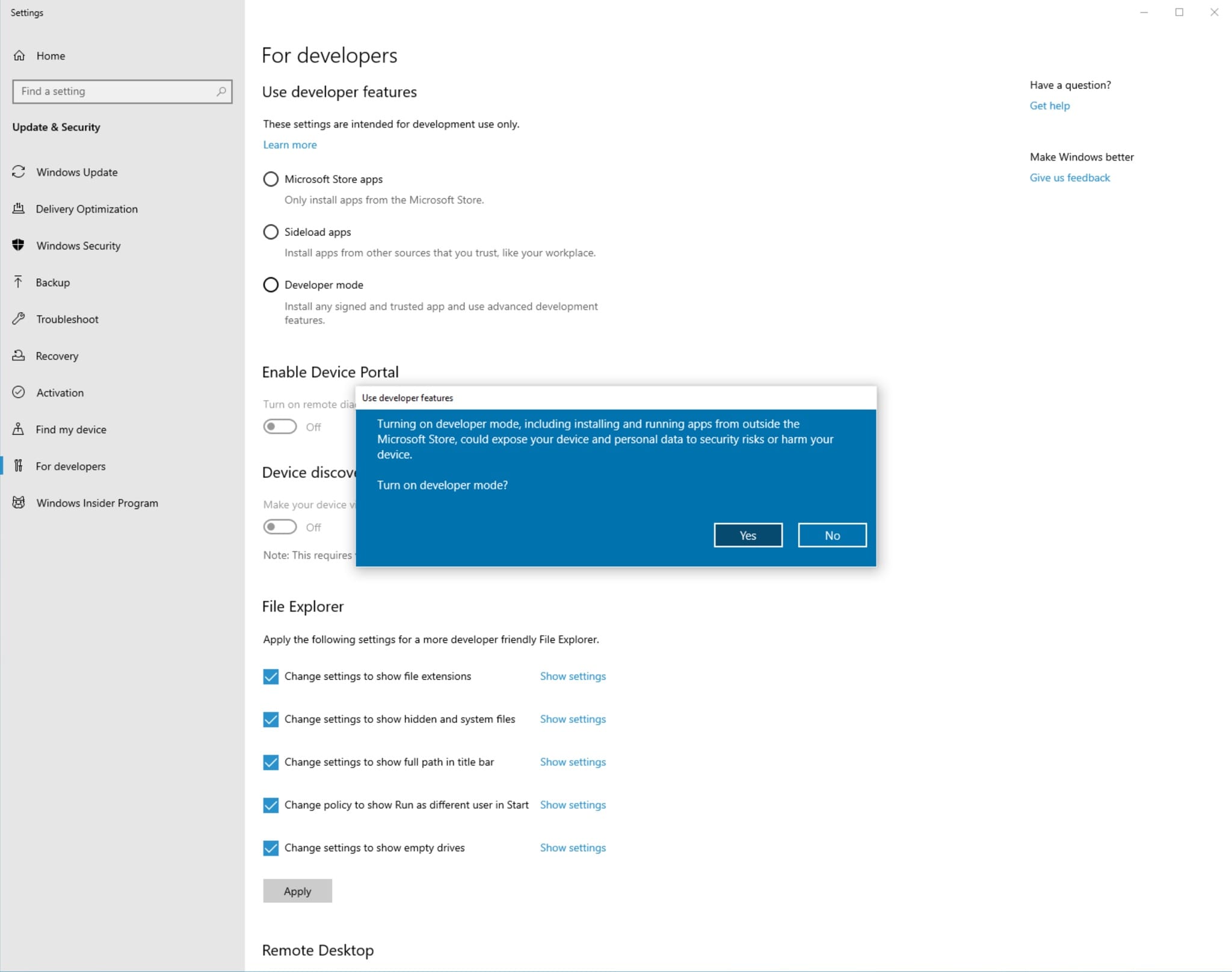Show settings for Run as different user
Screen dimensions: 1232x972
pos(573,805)
